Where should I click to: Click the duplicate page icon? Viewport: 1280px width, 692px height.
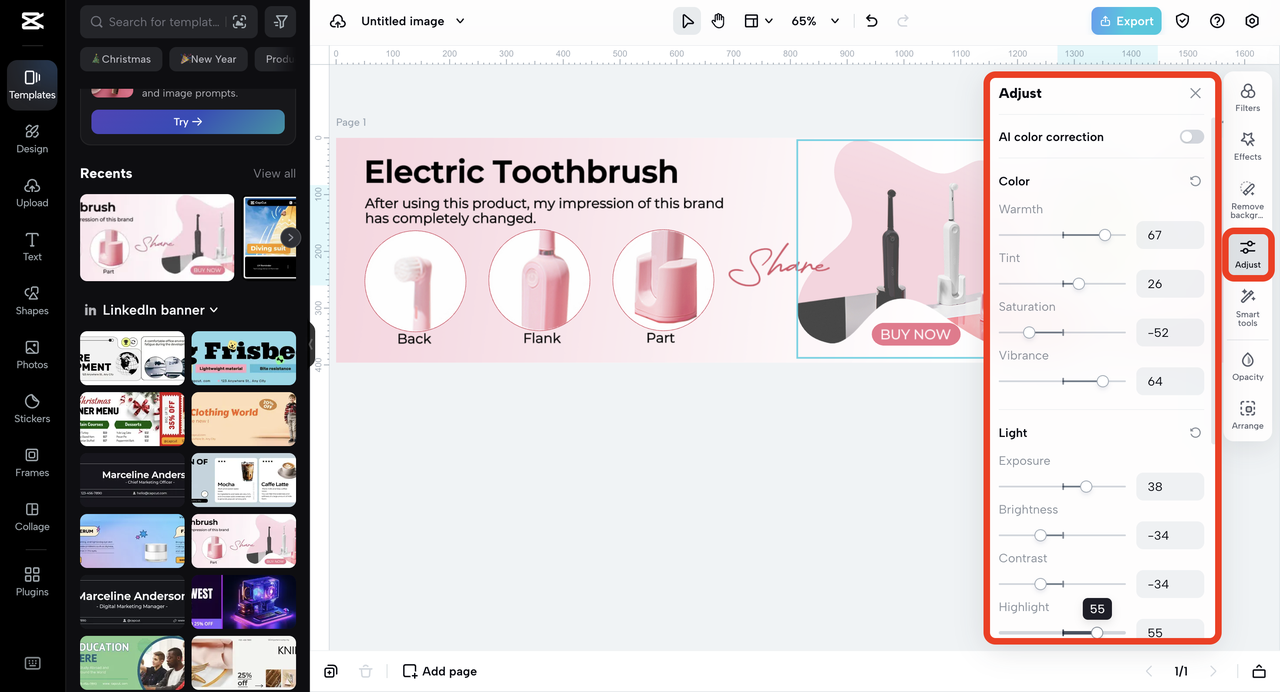tap(331, 671)
